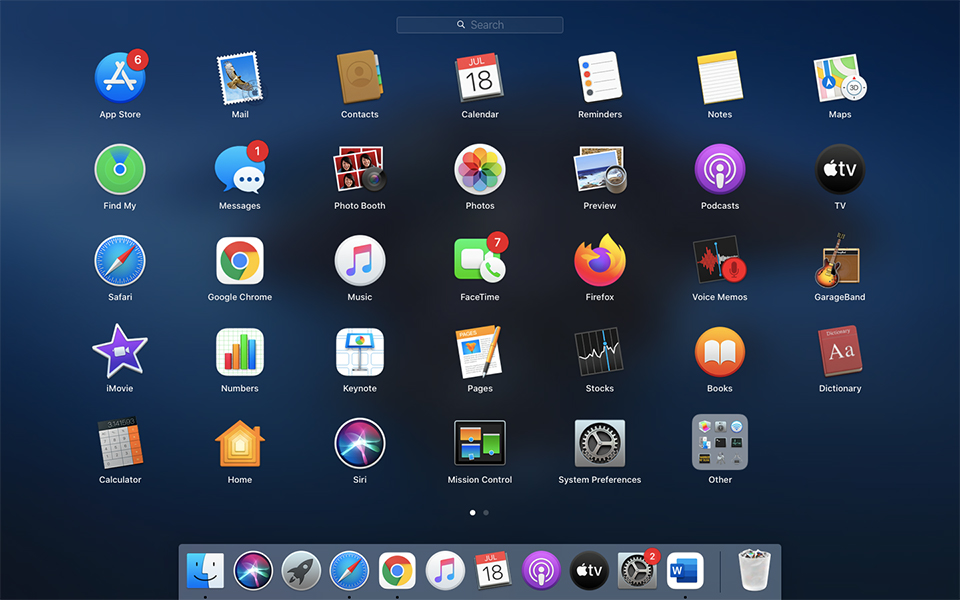Launch Podcasts from the Dock

coord(541,571)
